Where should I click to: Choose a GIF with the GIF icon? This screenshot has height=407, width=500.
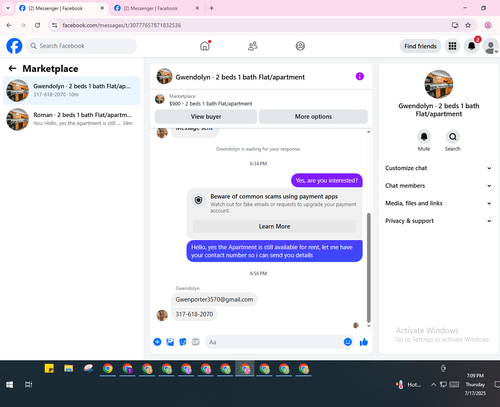tap(196, 342)
